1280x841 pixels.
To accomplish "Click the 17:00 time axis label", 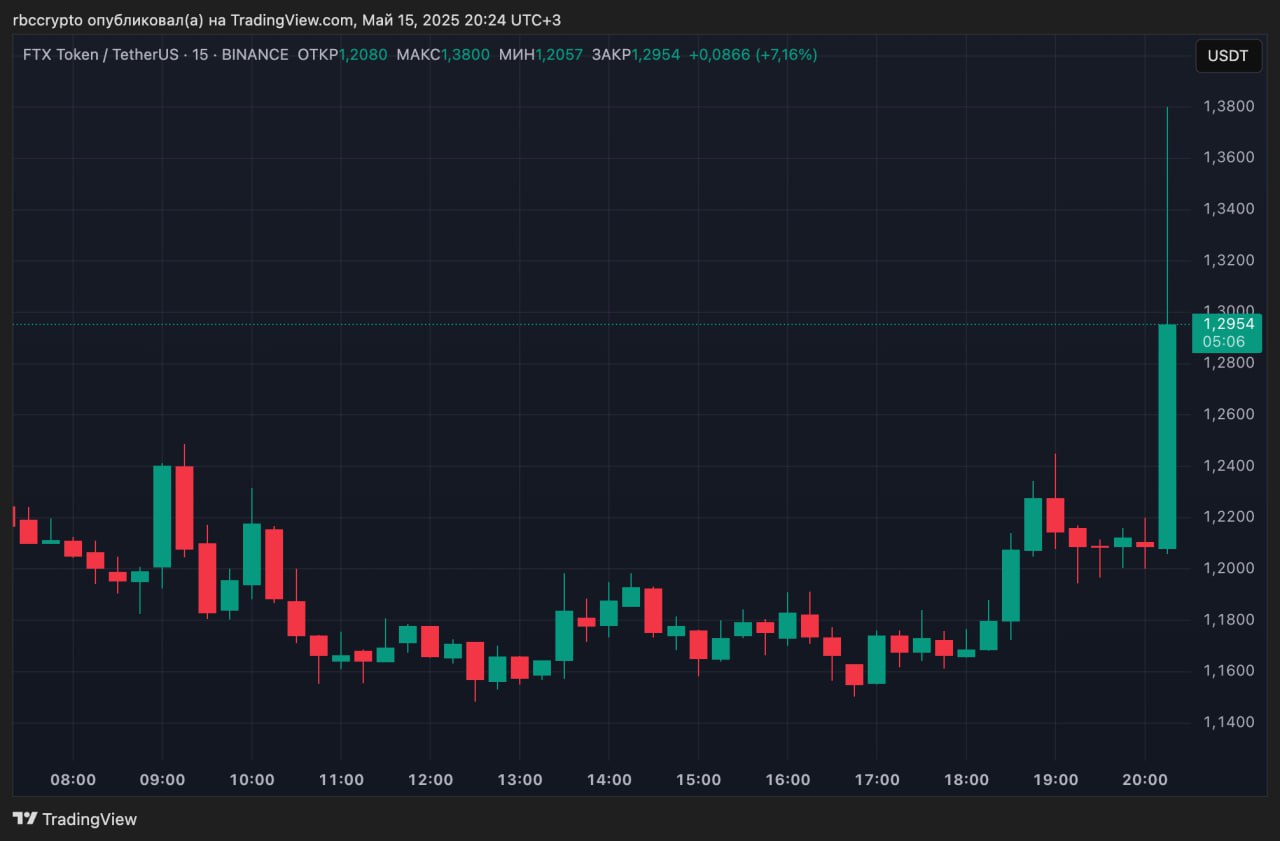I will pos(877,779).
